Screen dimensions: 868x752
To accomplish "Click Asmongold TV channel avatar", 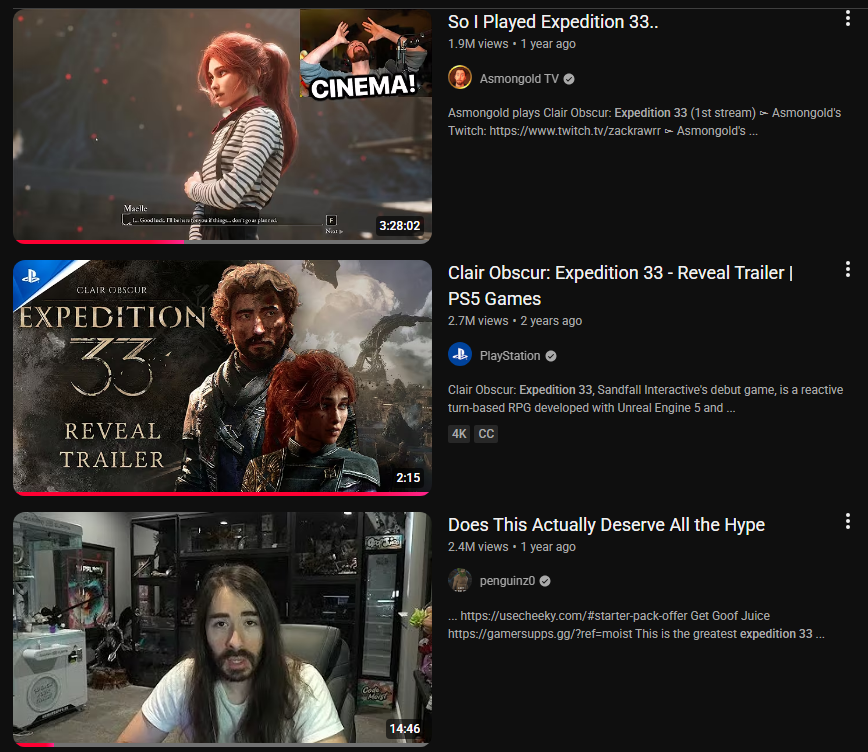I will pos(459,78).
